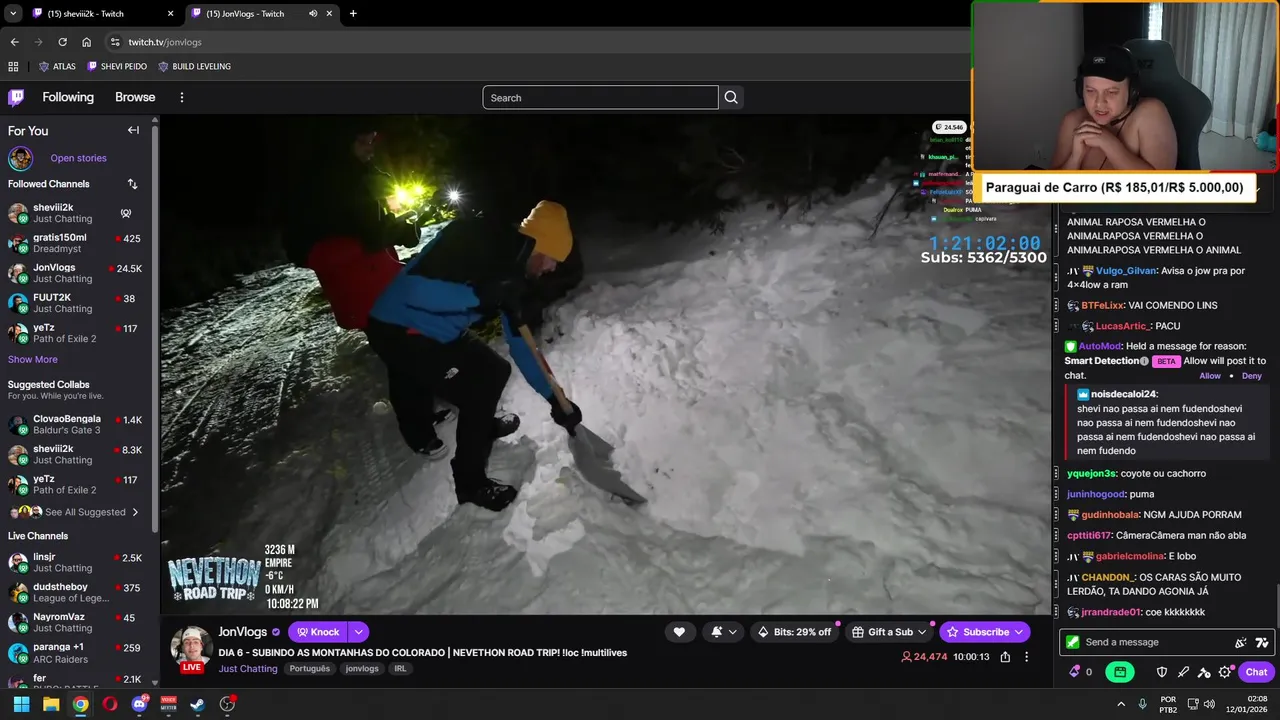Viewport: 1280px width, 720px height.
Task: Click Bits: 29% off button
Action: coord(794,632)
